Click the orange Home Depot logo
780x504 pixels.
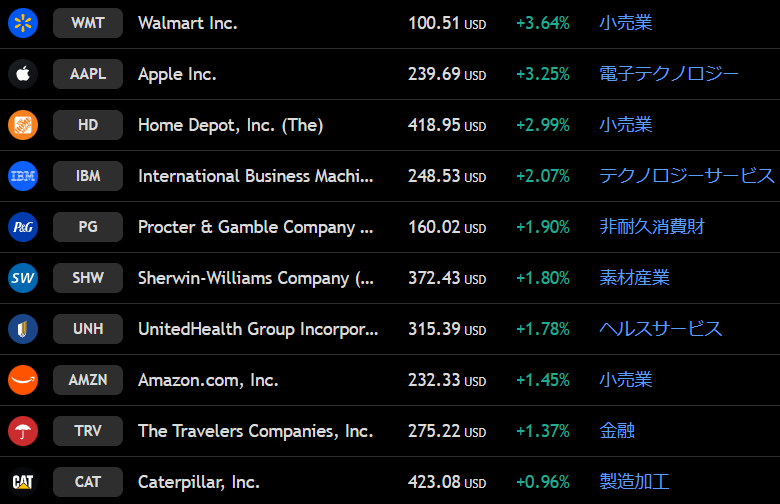tap(23, 125)
